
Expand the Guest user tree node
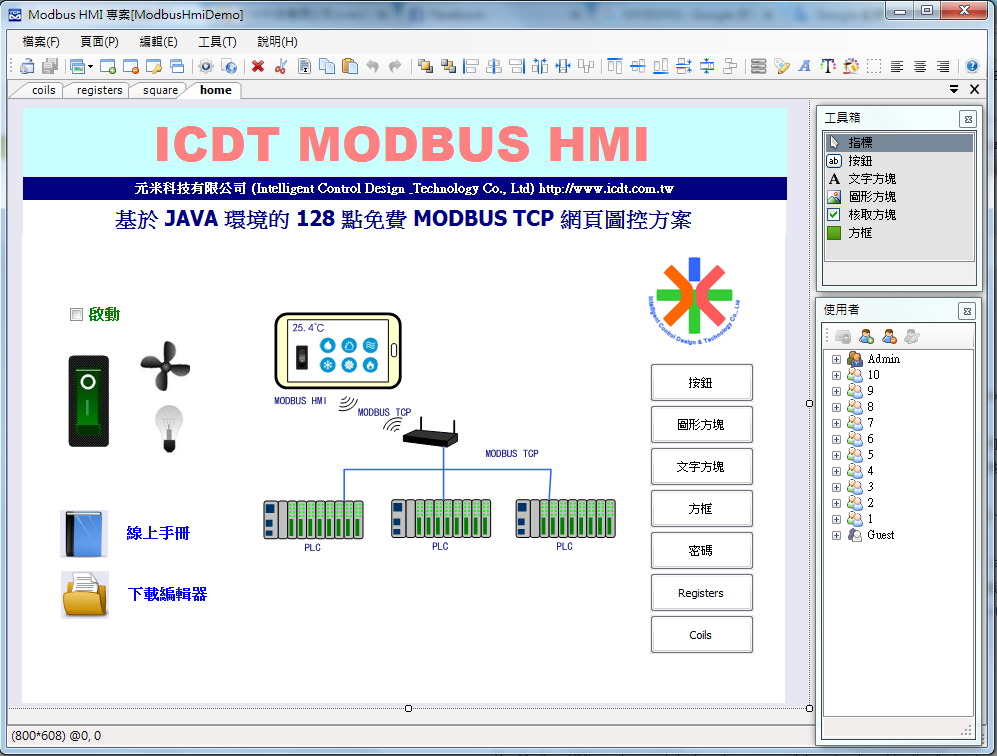pyautogui.click(x=836, y=535)
